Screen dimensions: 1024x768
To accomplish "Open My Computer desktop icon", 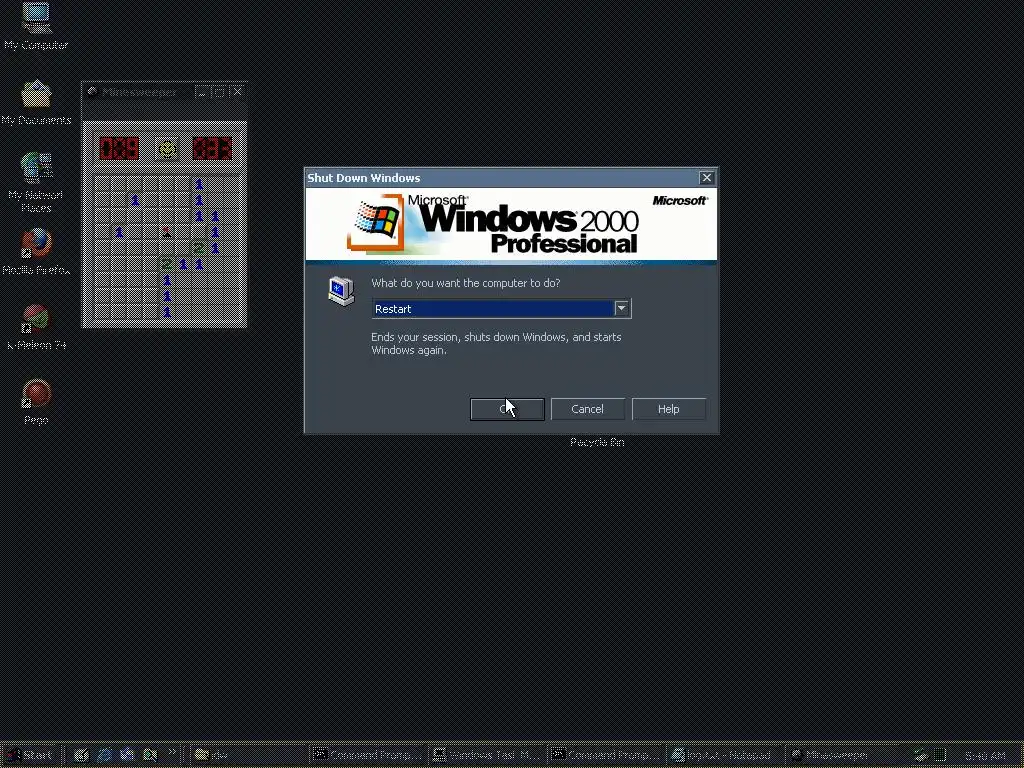I will pyautogui.click(x=36, y=26).
